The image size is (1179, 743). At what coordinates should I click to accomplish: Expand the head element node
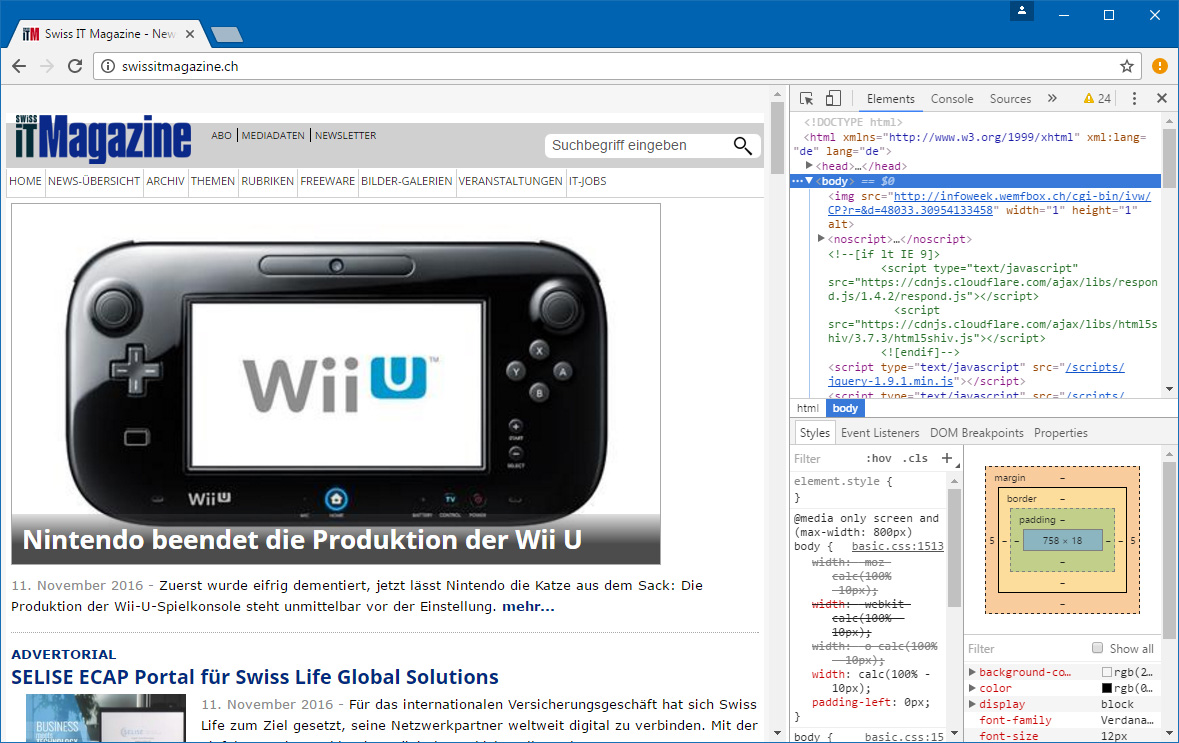(x=809, y=165)
